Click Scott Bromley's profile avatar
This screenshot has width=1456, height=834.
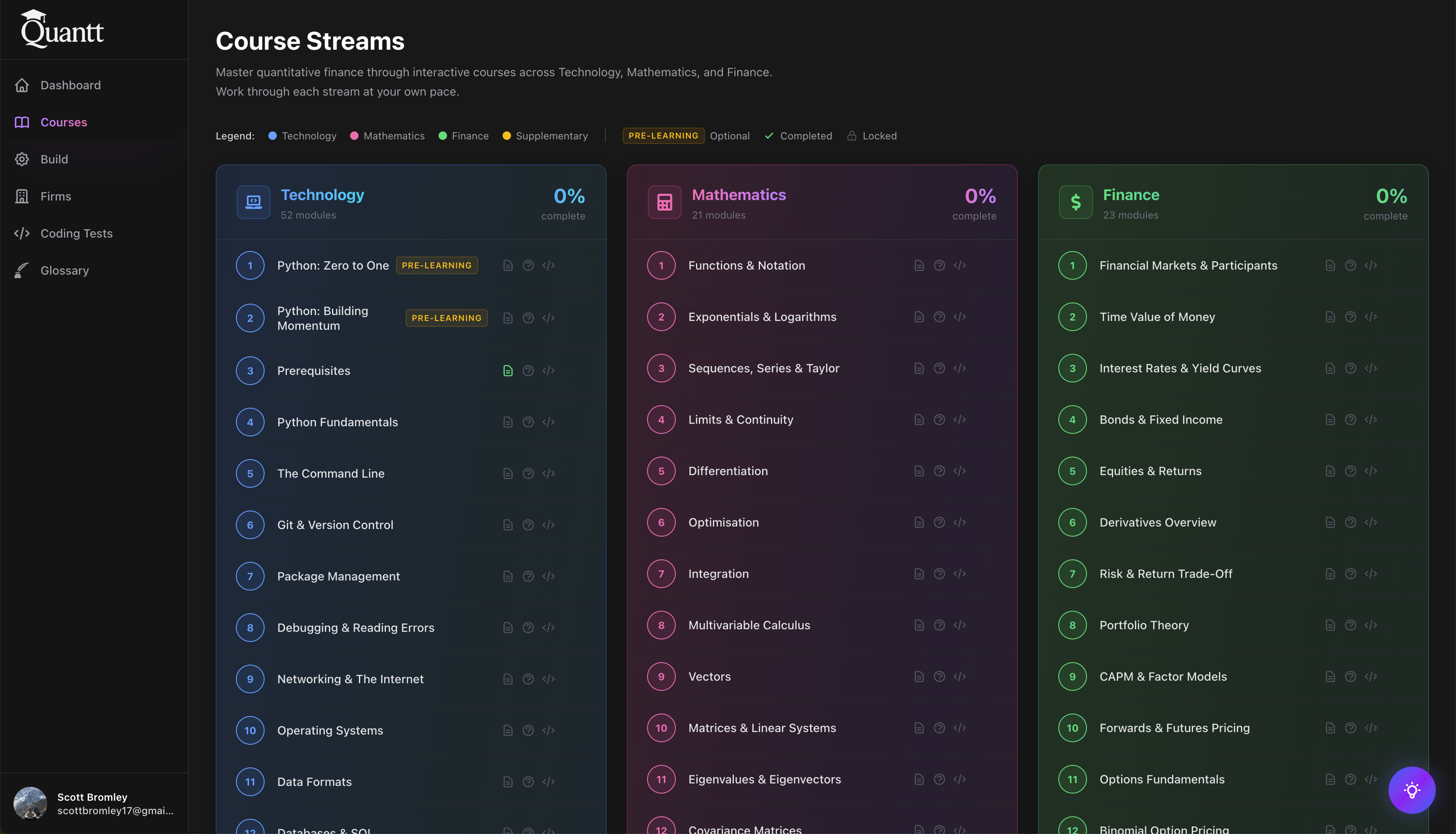(29, 803)
